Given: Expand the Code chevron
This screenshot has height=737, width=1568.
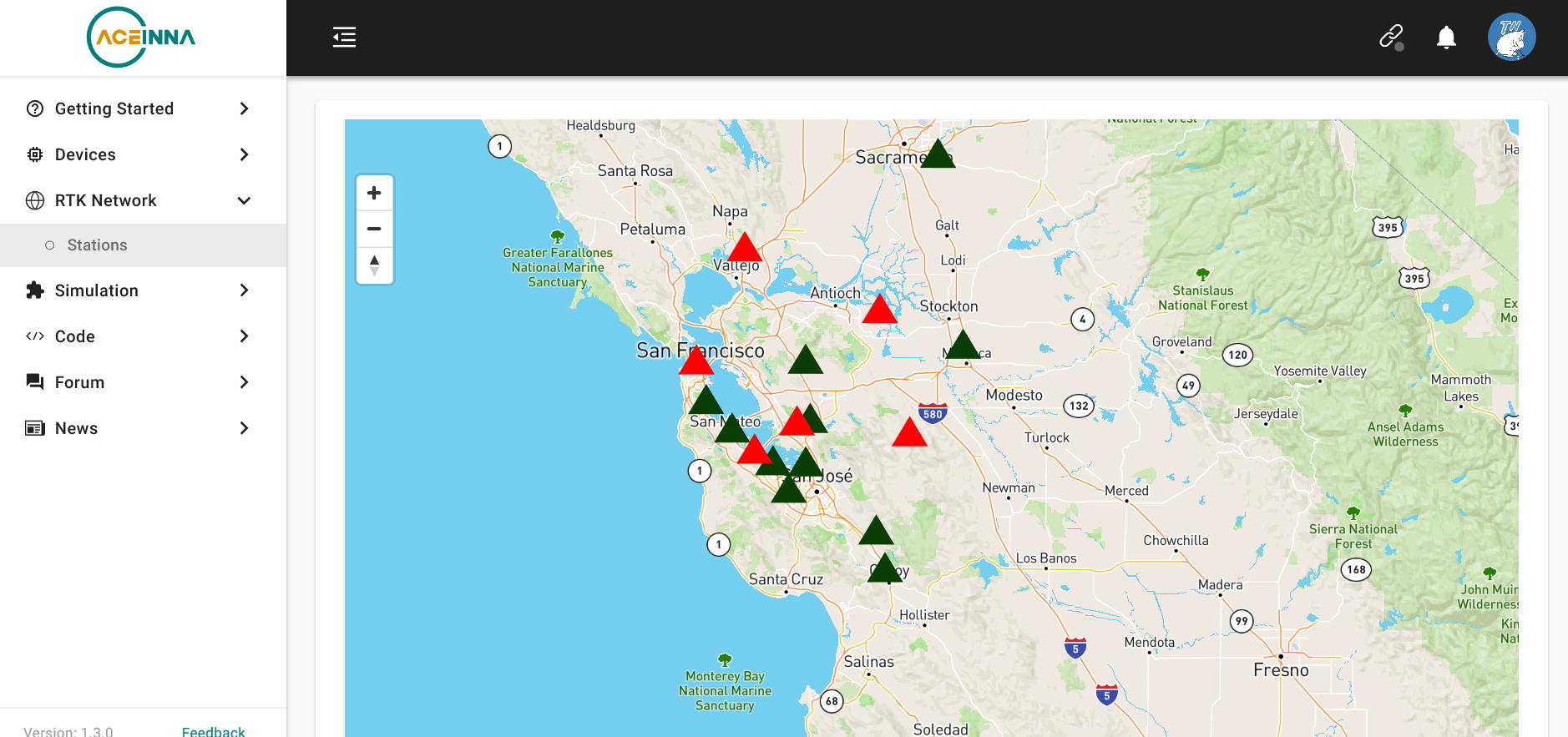Looking at the screenshot, I should 244,336.
